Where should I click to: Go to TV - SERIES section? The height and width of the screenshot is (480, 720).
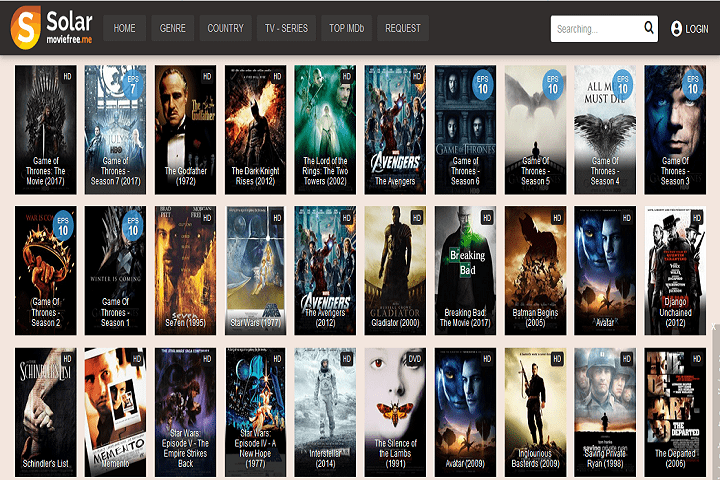click(x=287, y=28)
